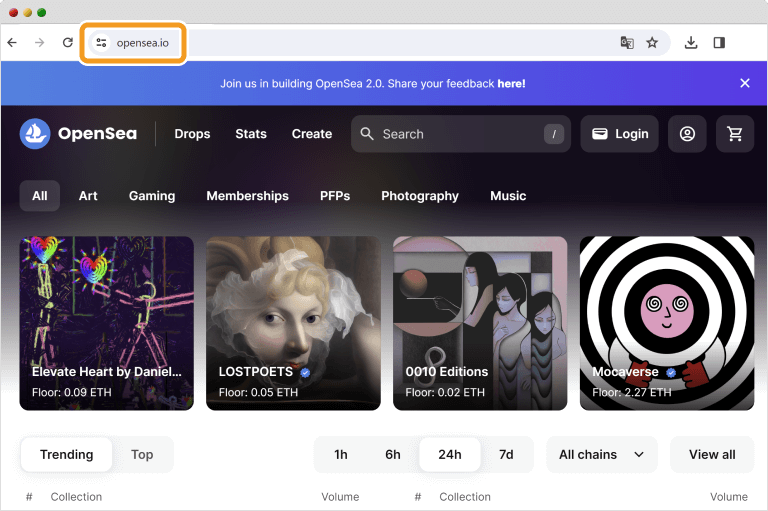Select the Art category
The width and height of the screenshot is (768, 511).
point(88,196)
